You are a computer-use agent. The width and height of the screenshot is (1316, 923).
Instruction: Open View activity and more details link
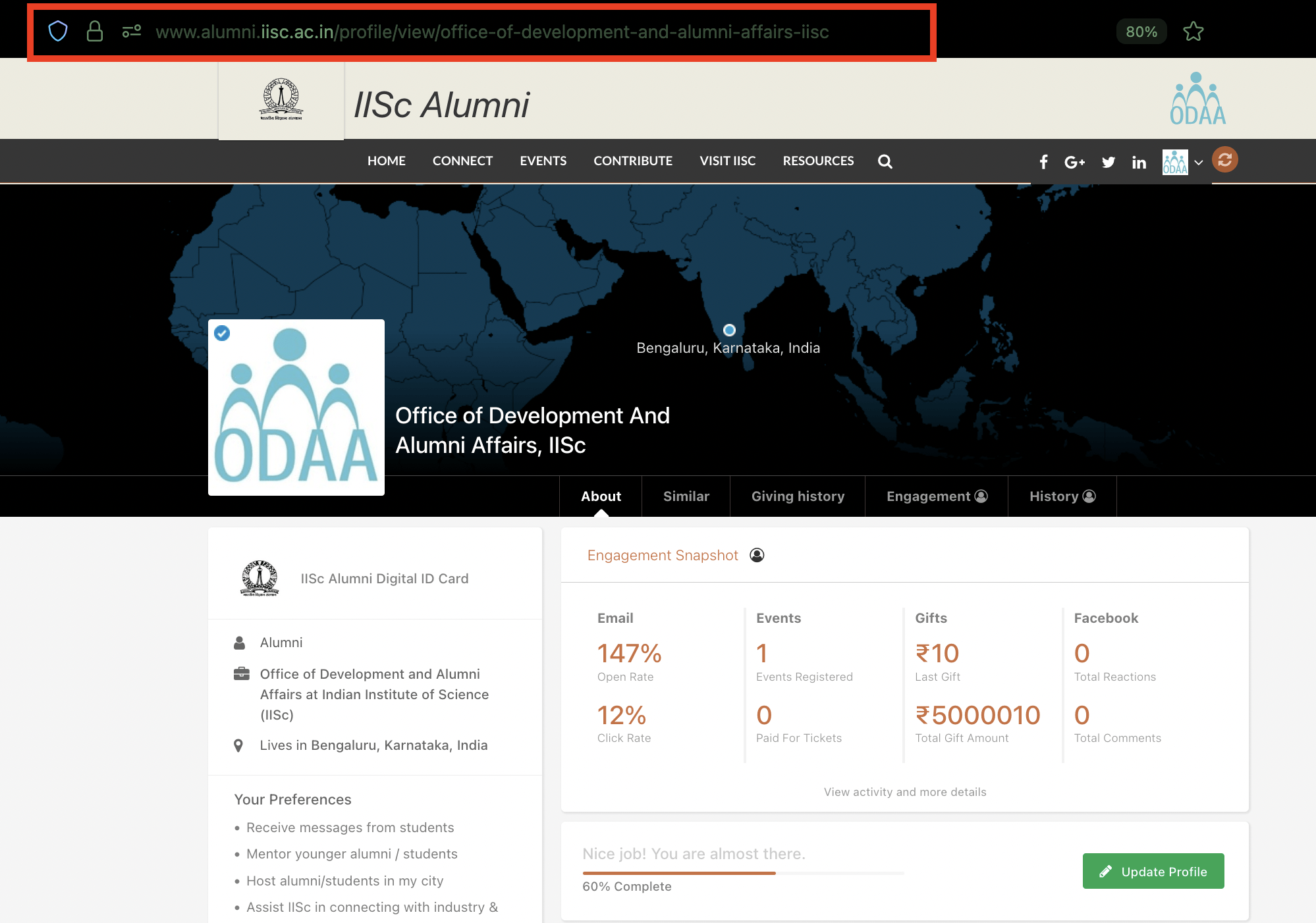[904, 792]
